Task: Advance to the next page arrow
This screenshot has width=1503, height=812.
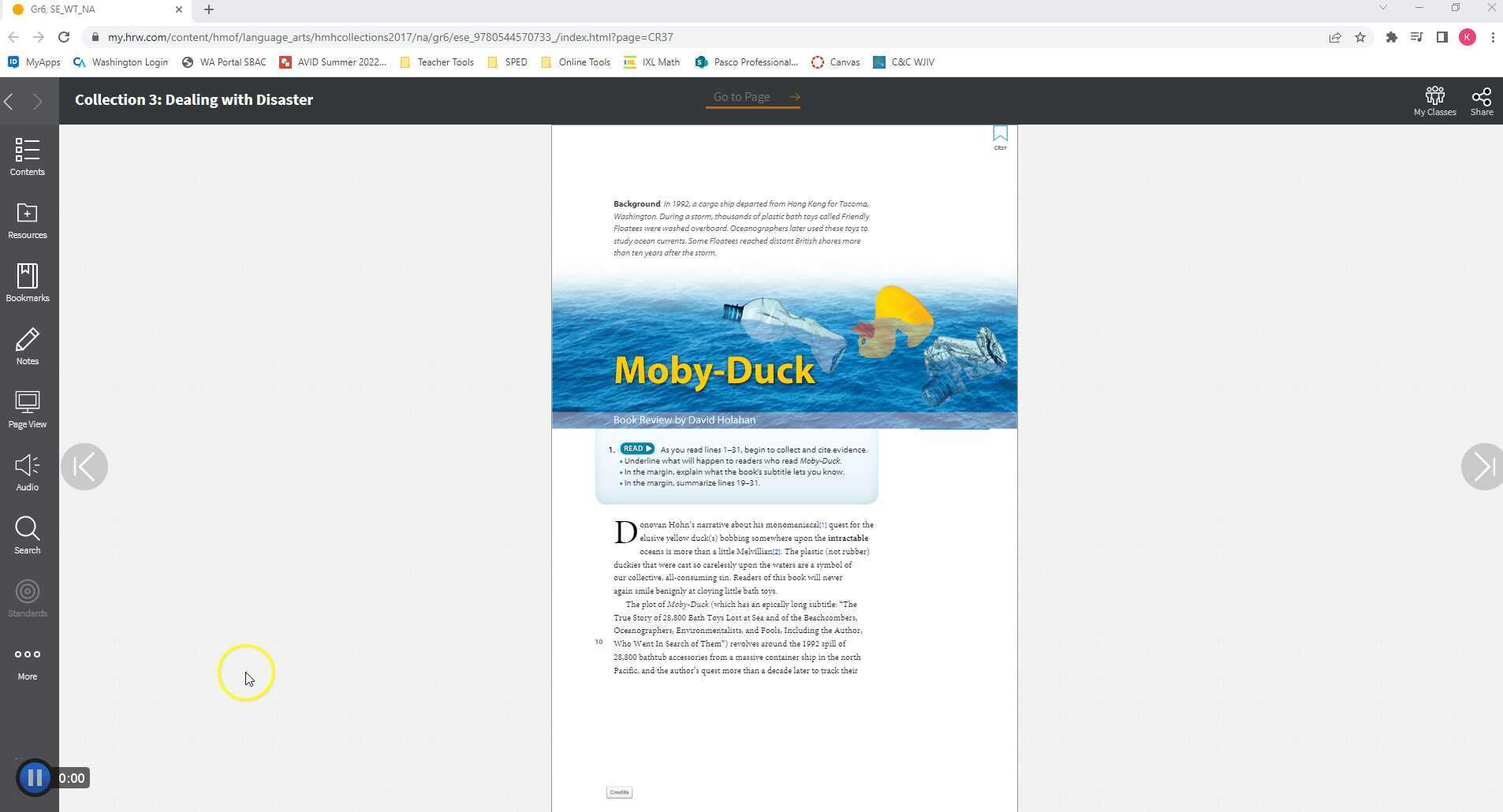Action: [x=1482, y=467]
